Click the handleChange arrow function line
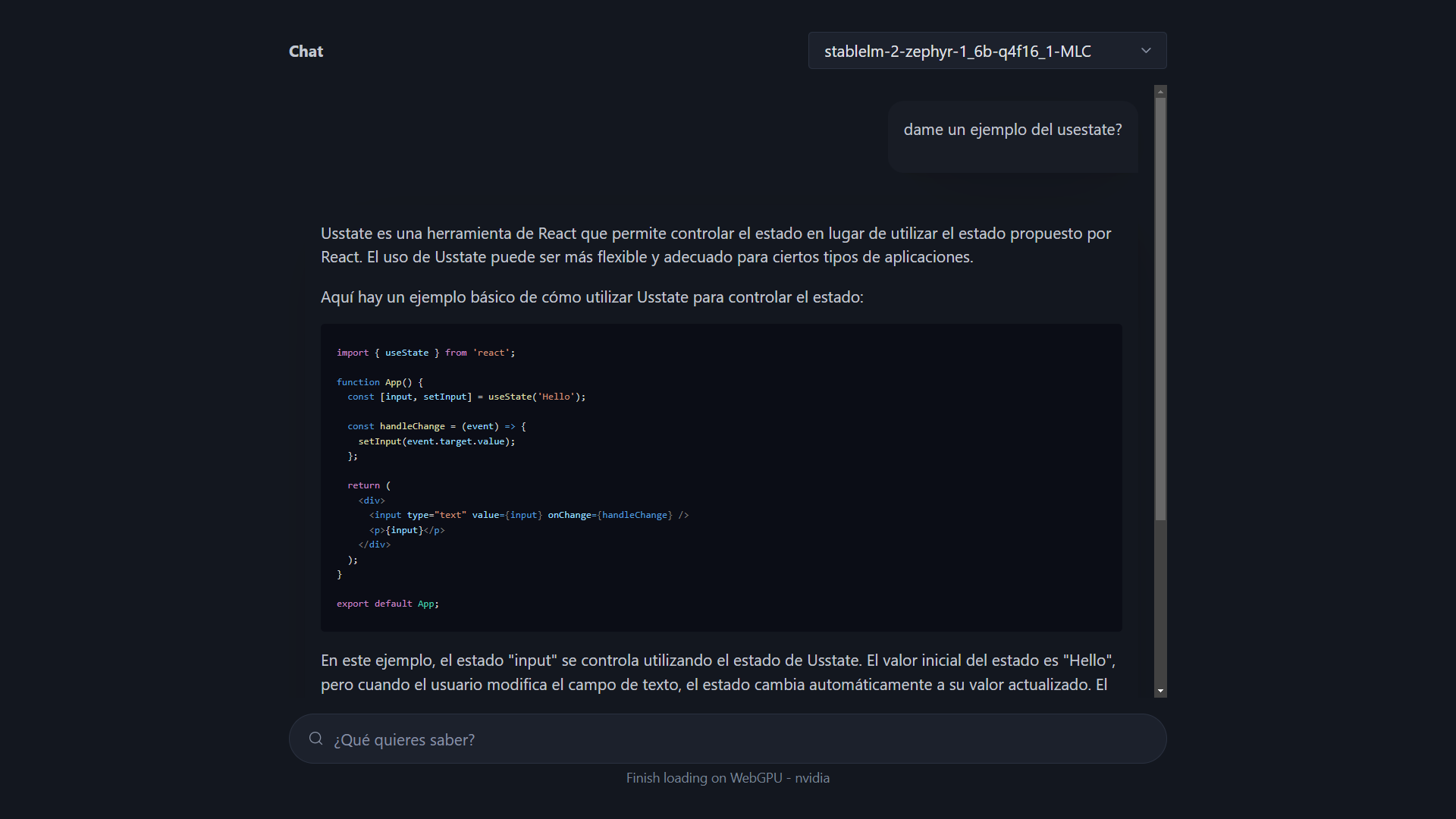This screenshot has width=1456, height=819. click(x=436, y=426)
